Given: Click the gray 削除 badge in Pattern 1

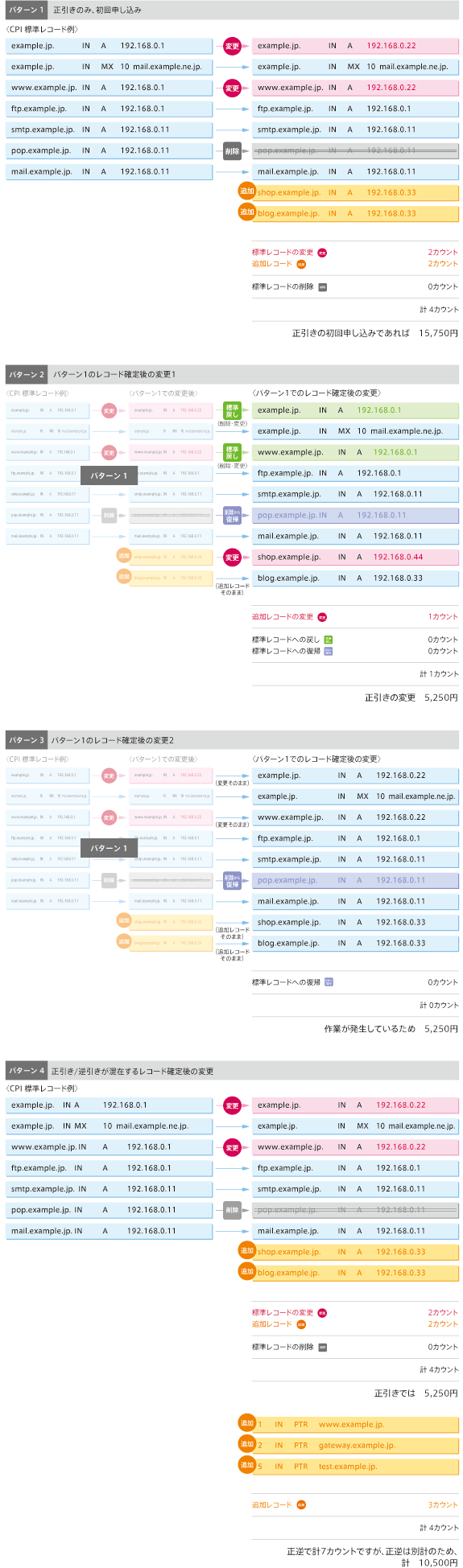Looking at the screenshot, I should [x=232, y=150].
